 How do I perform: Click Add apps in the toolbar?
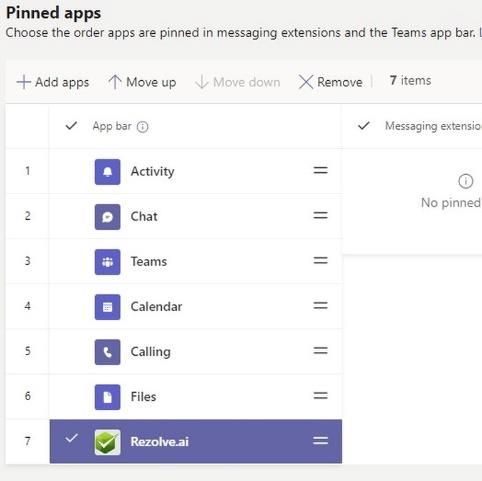tap(53, 82)
